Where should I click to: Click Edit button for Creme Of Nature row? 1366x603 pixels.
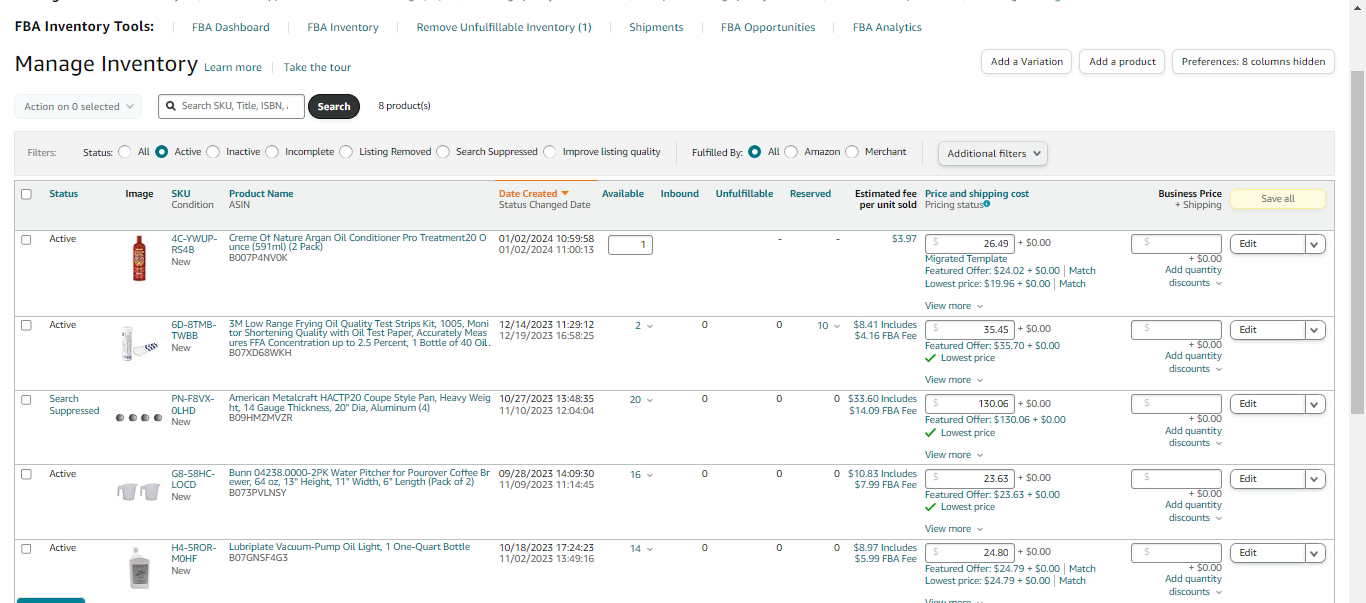coord(1267,244)
